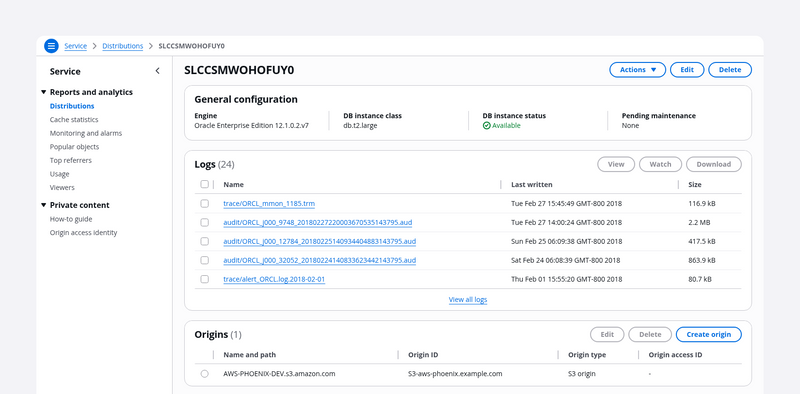The height and width of the screenshot is (394, 800).
Task: Collapse the Private content section
Action: [43, 205]
